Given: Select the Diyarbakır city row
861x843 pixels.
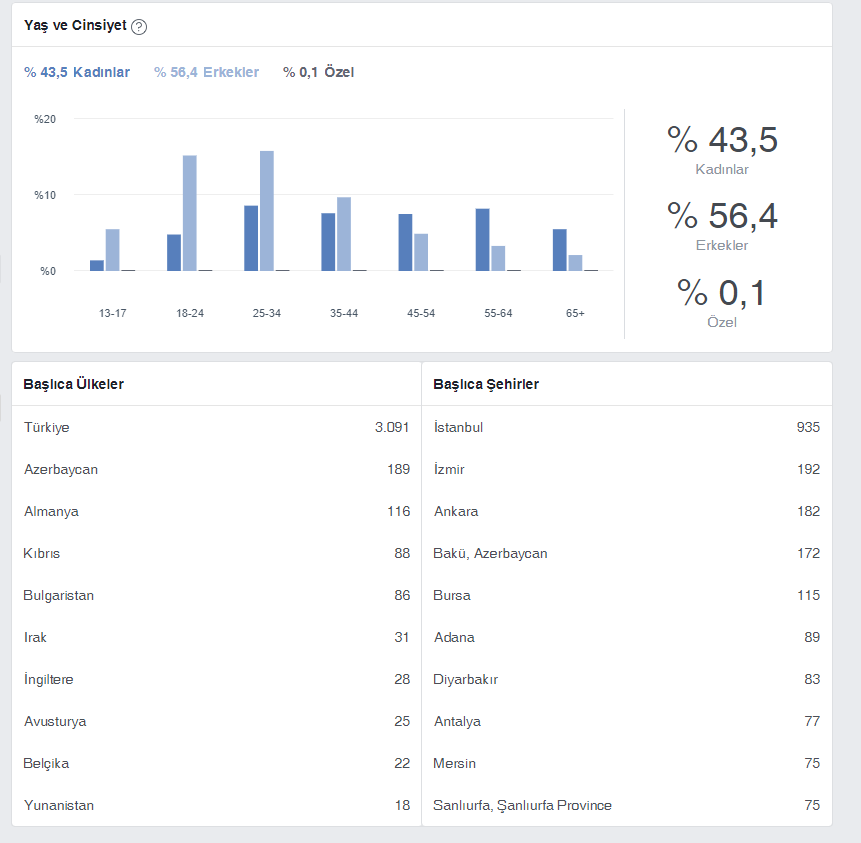Looking at the screenshot, I should 627,679.
